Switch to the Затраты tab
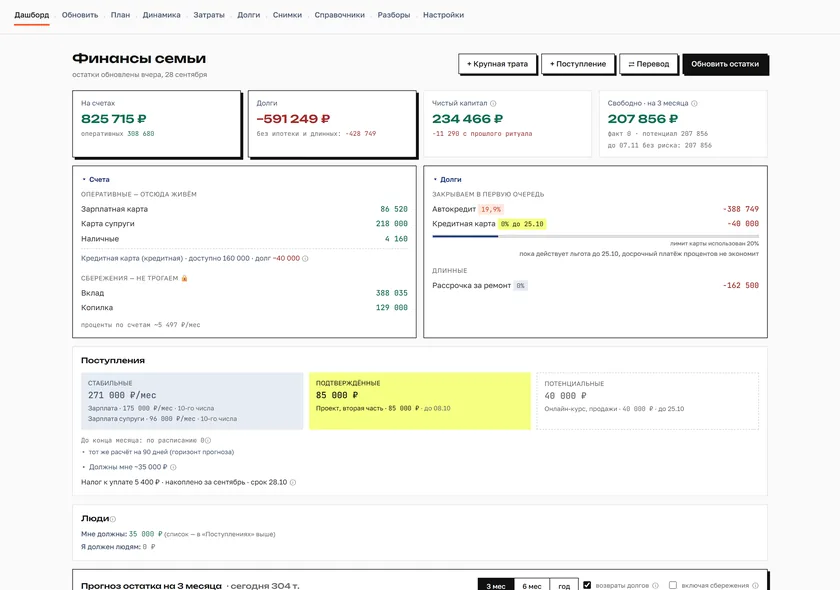Image resolution: width=840 pixels, height=590 pixels. tap(209, 15)
